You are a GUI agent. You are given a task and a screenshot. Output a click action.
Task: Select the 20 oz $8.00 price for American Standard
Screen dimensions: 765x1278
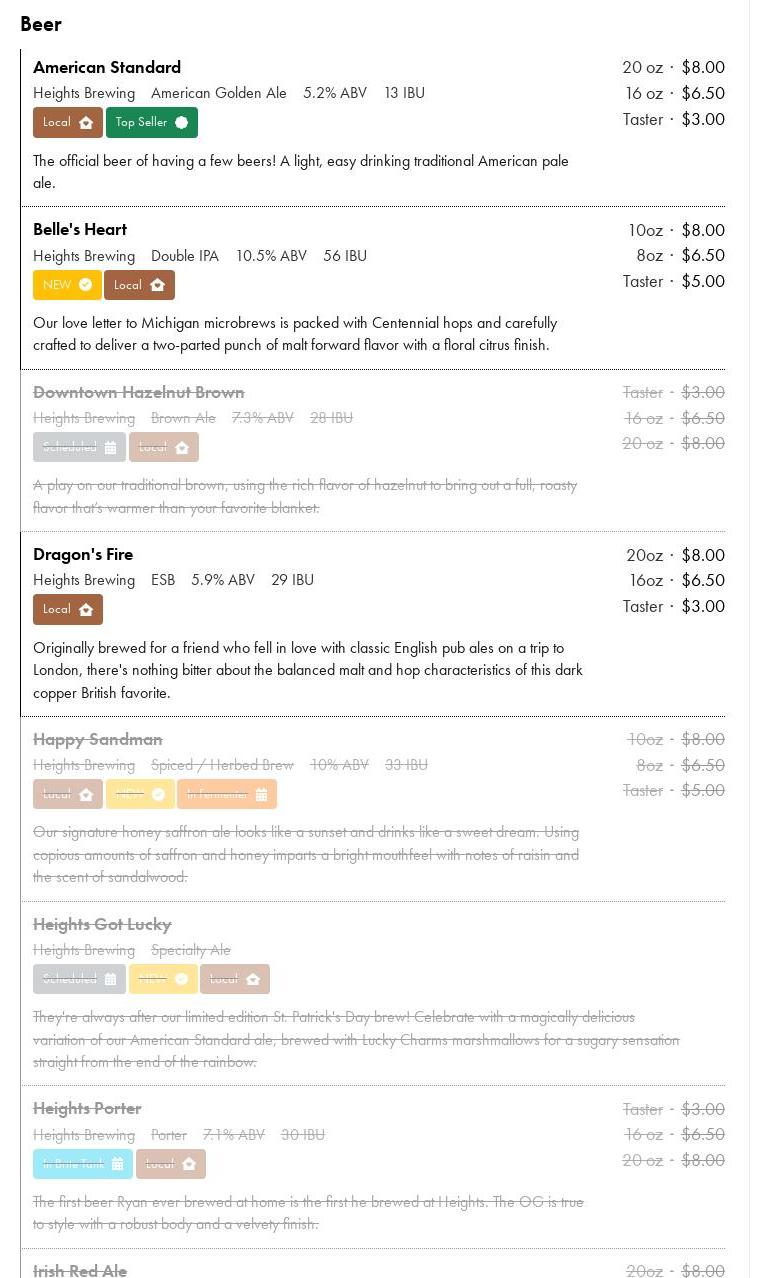point(673,67)
